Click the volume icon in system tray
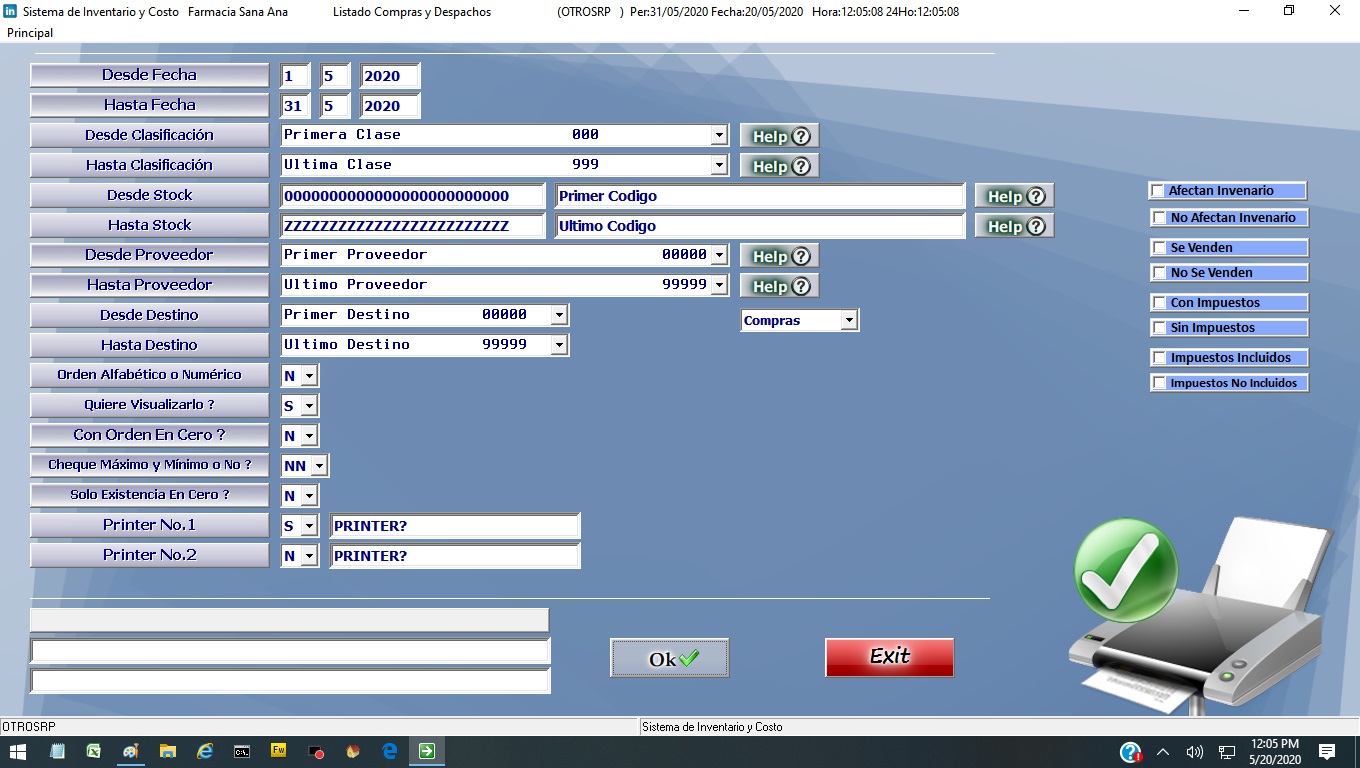 click(x=1194, y=752)
